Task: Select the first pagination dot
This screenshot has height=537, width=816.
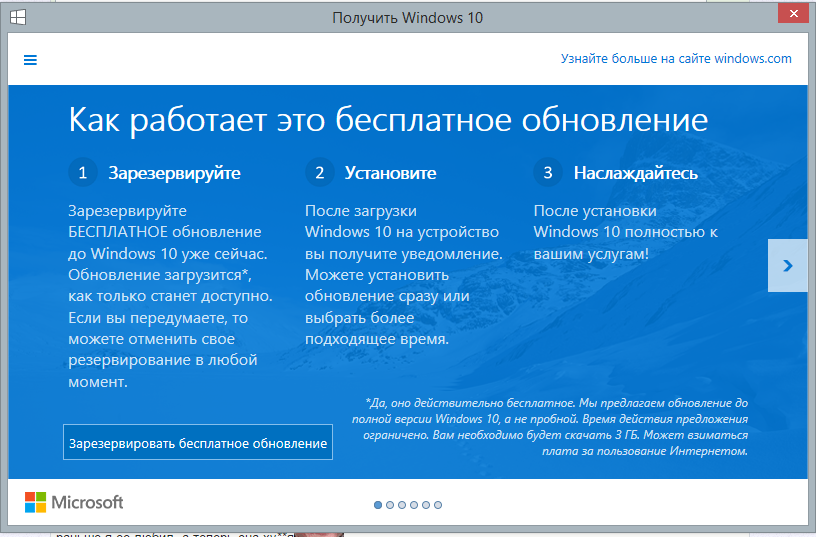Action: [x=378, y=505]
